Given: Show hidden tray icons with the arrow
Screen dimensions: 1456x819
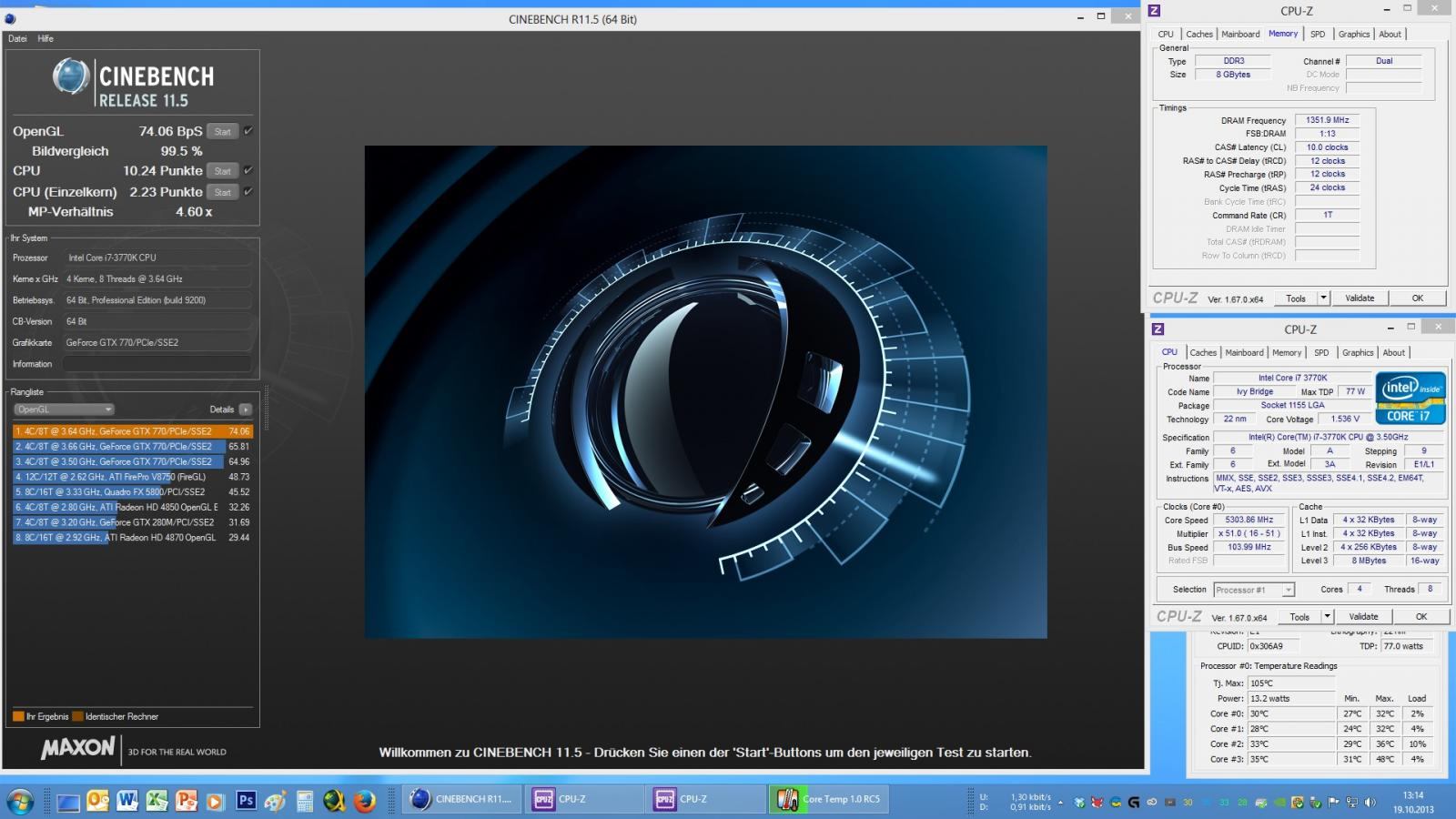Looking at the screenshot, I should (x=1060, y=803).
